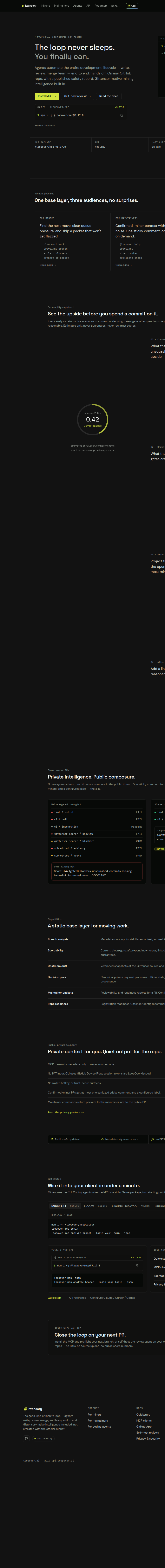Open footer MCP clients link
This screenshot has height=1568, width=165.
click(144, 1421)
